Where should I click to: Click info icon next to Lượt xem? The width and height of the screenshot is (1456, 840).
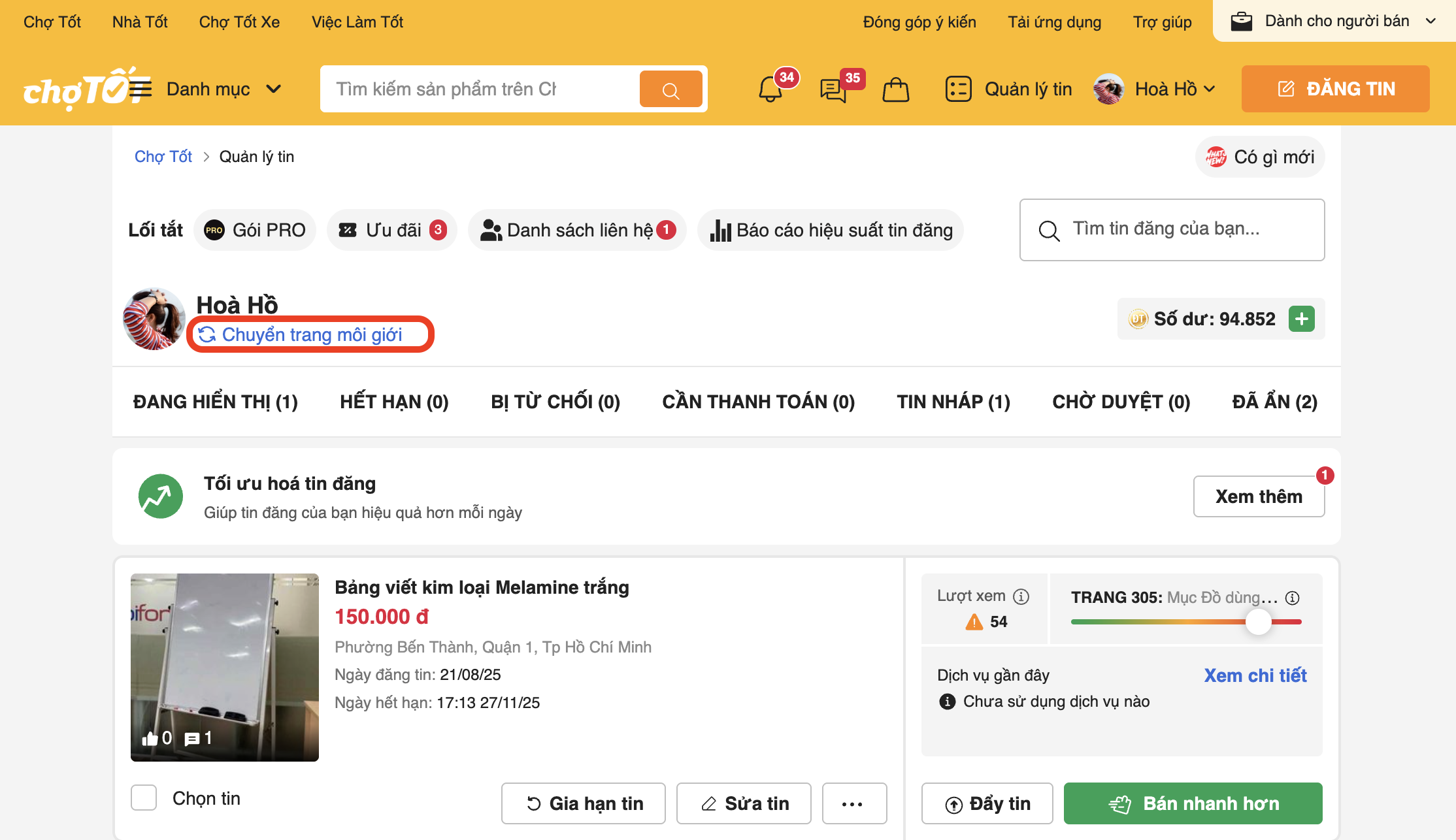pyautogui.click(x=1021, y=596)
